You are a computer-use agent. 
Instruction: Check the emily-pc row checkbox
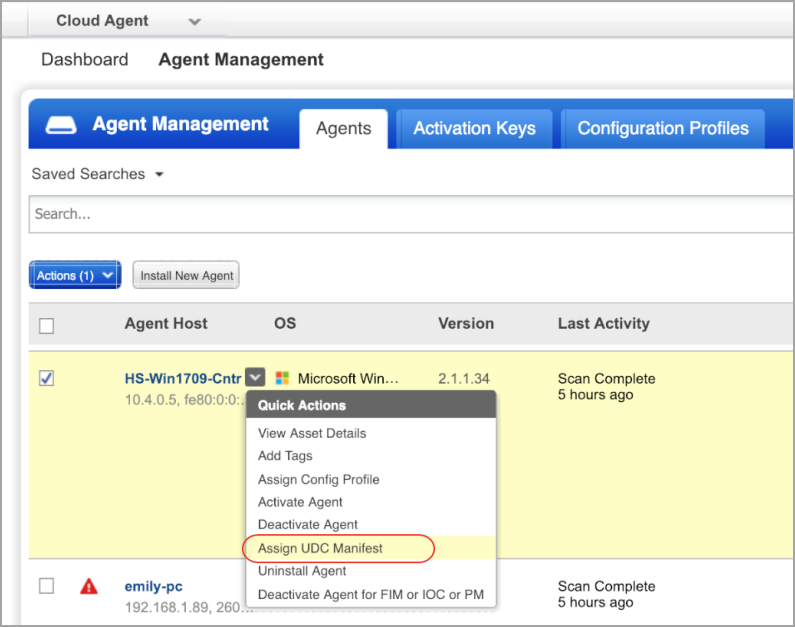click(47, 586)
